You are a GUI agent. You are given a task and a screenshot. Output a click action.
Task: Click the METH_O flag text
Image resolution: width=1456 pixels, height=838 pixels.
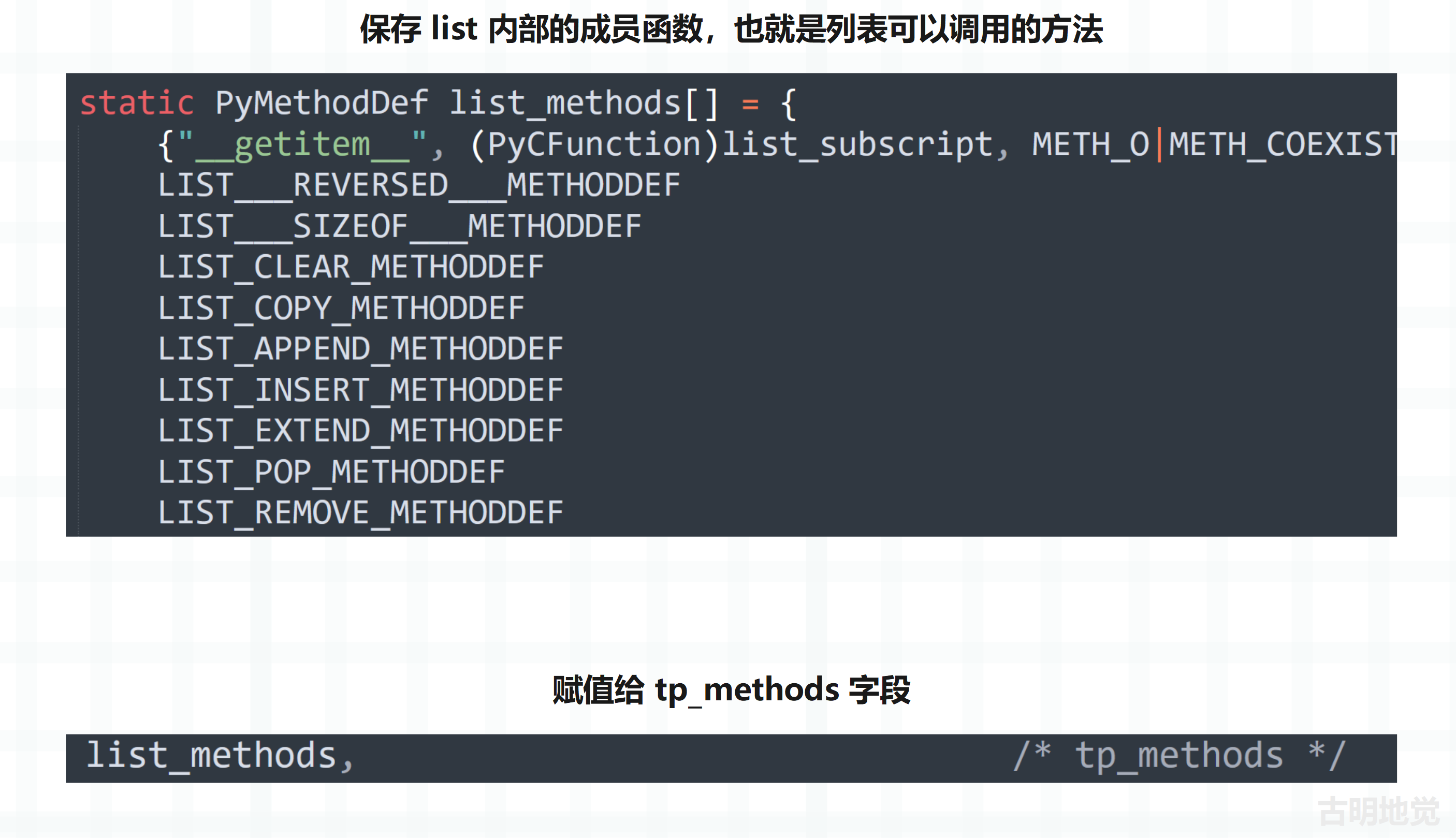tap(1090, 144)
